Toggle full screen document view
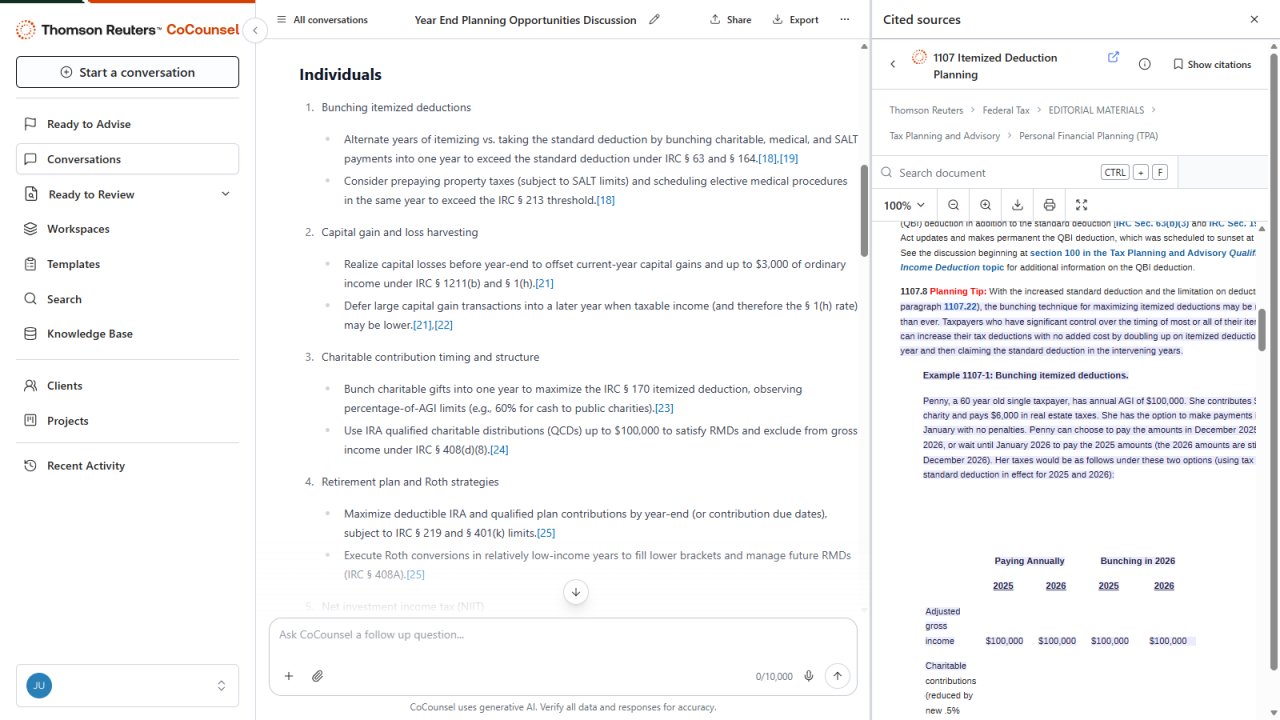Viewport: 1280px width, 720px height. 1081,205
